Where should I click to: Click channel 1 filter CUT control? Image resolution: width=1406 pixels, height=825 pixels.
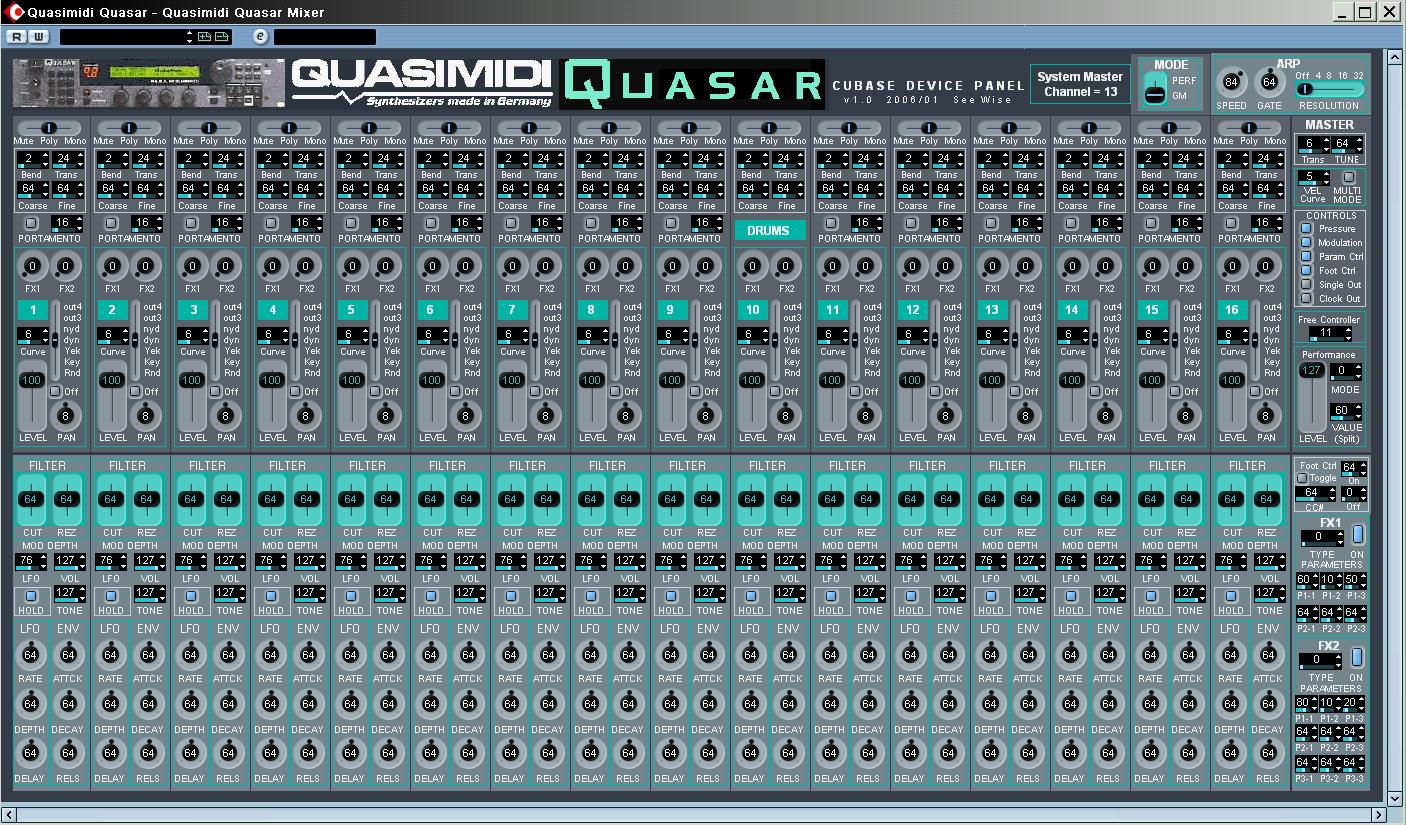pos(30,499)
